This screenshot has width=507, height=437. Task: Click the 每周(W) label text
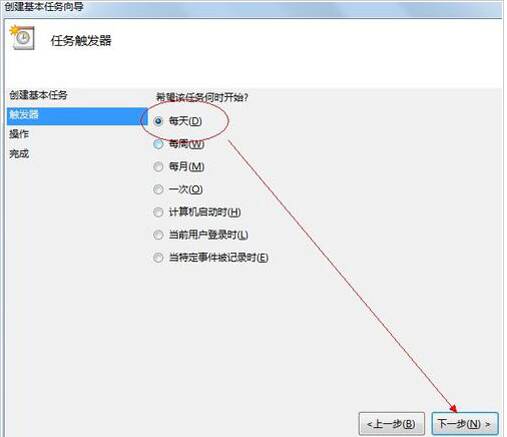186,144
